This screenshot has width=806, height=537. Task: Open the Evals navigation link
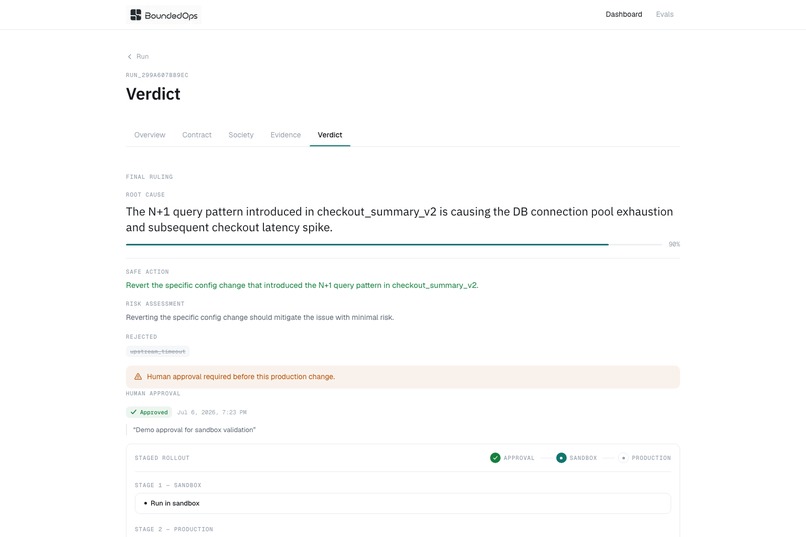[665, 14]
